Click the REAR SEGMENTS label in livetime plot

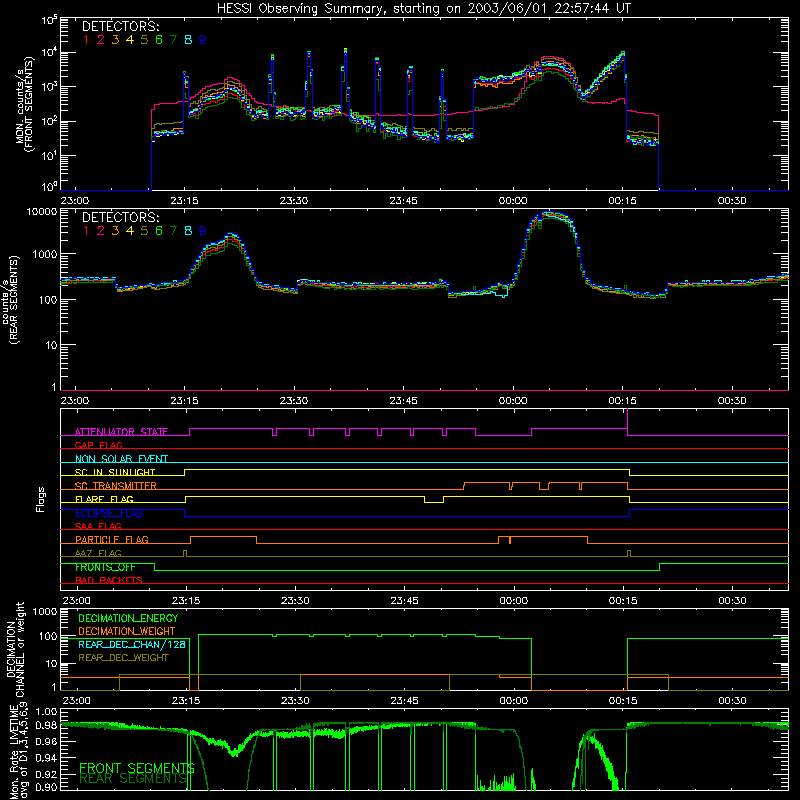pyautogui.click(x=133, y=778)
